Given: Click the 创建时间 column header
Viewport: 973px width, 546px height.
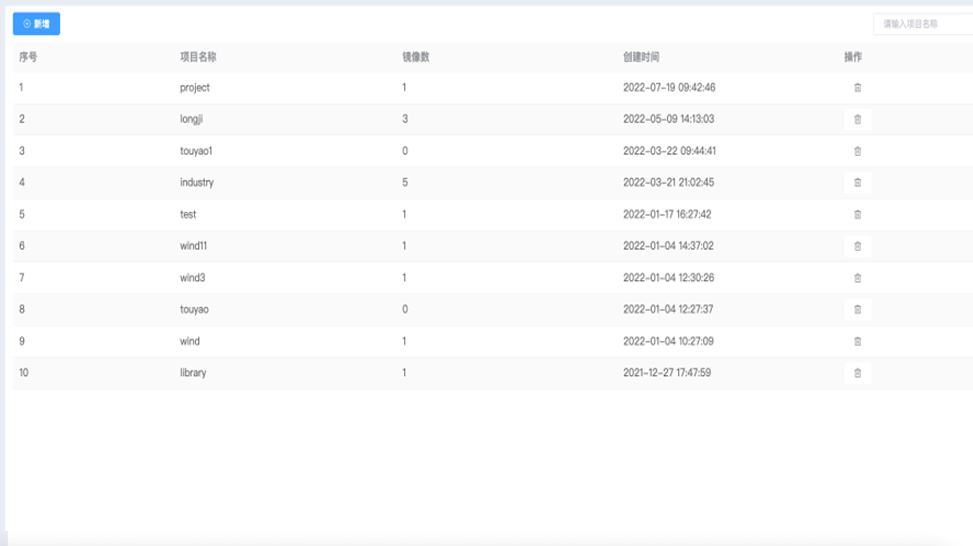Looking at the screenshot, I should tap(641, 57).
